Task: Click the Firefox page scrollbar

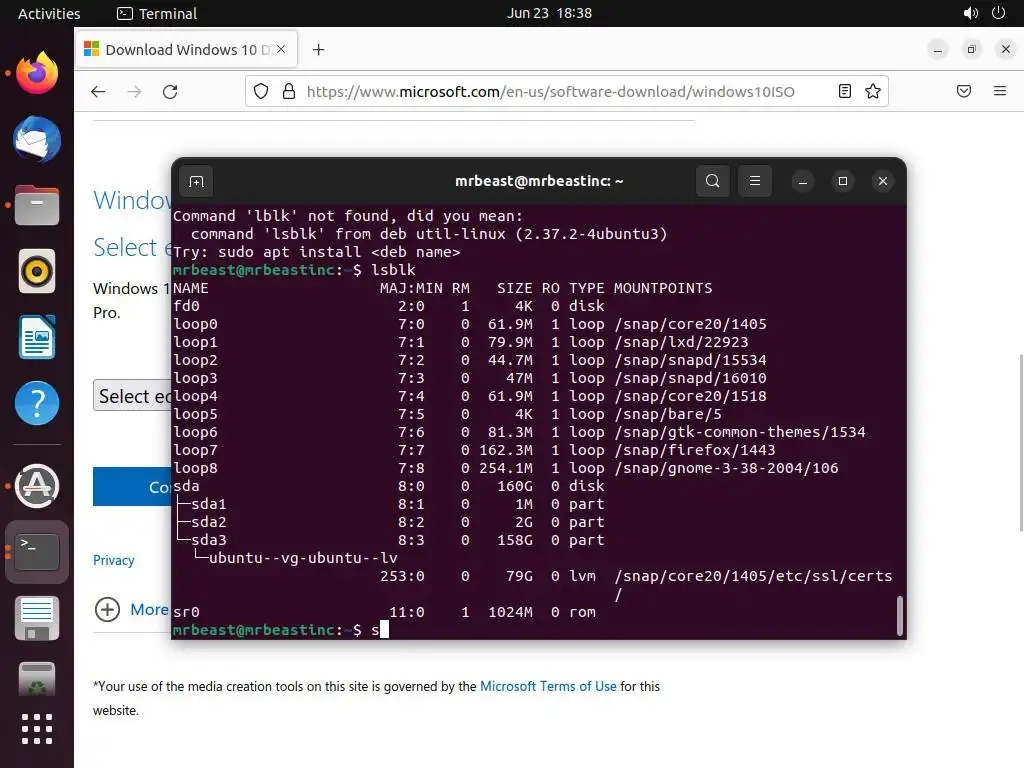Action: (x=1021, y=443)
